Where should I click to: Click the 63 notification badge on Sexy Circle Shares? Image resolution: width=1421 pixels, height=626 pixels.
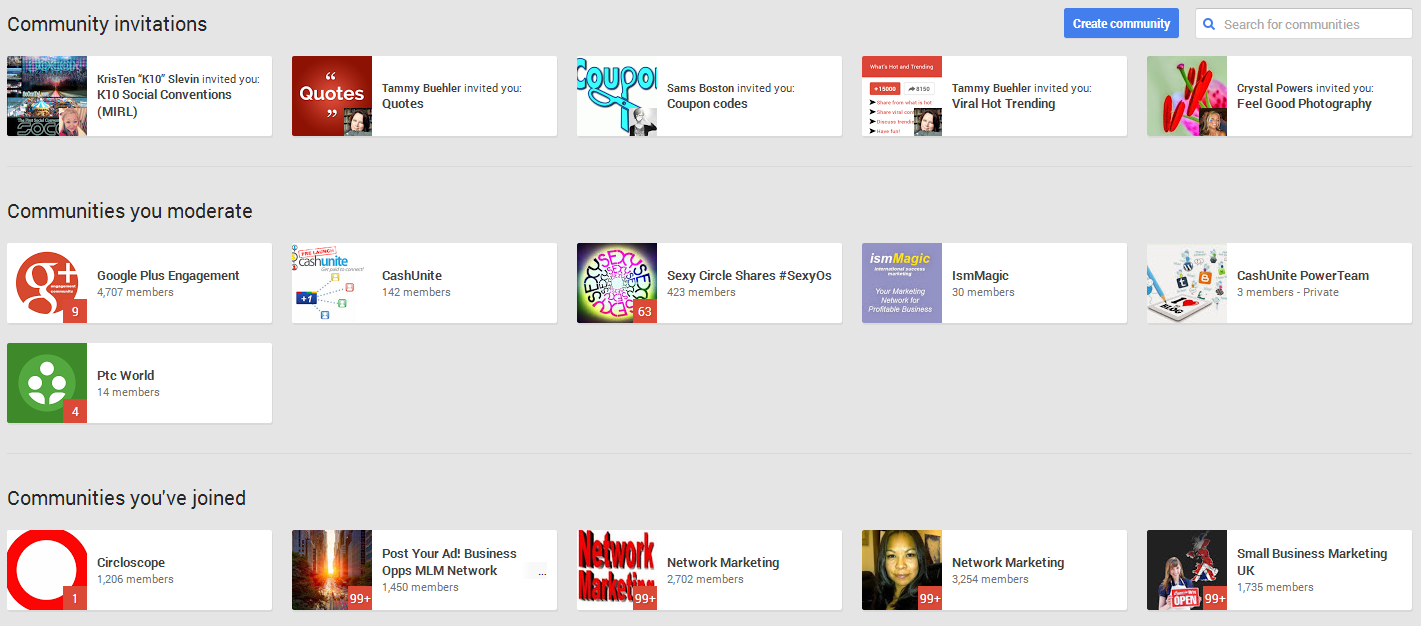click(x=645, y=311)
